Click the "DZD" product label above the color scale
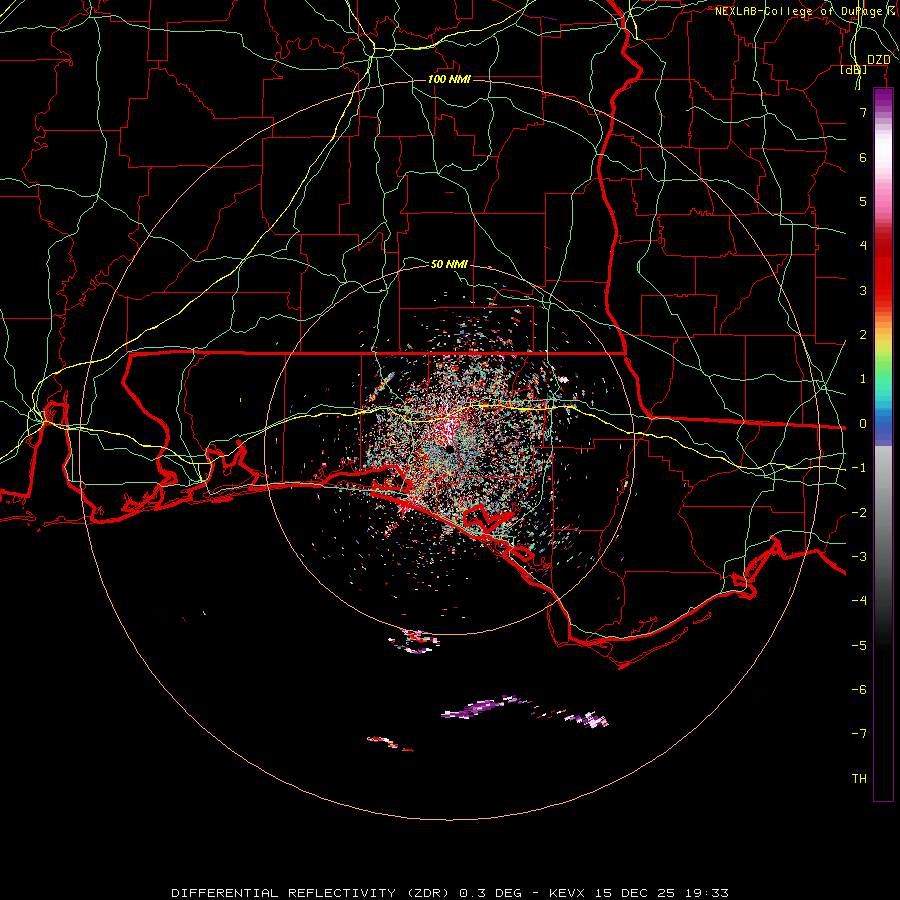This screenshot has width=900, height=900. coord(878,60)
